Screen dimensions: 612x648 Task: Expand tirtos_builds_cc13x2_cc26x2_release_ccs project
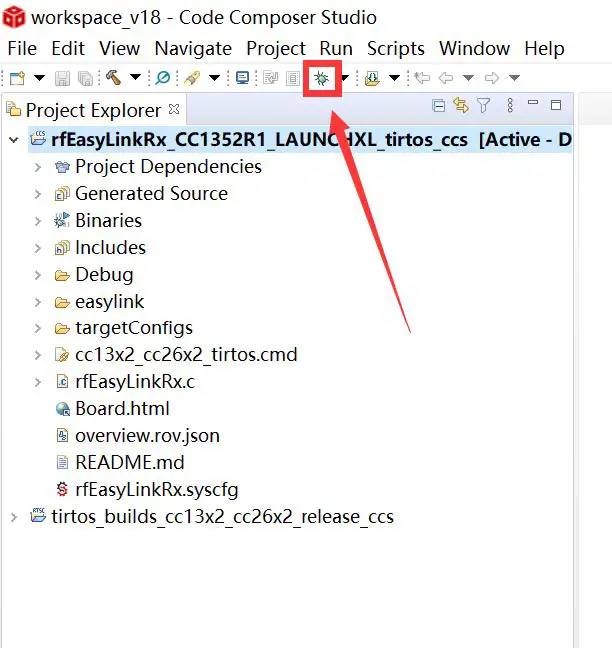pos(14,517)
